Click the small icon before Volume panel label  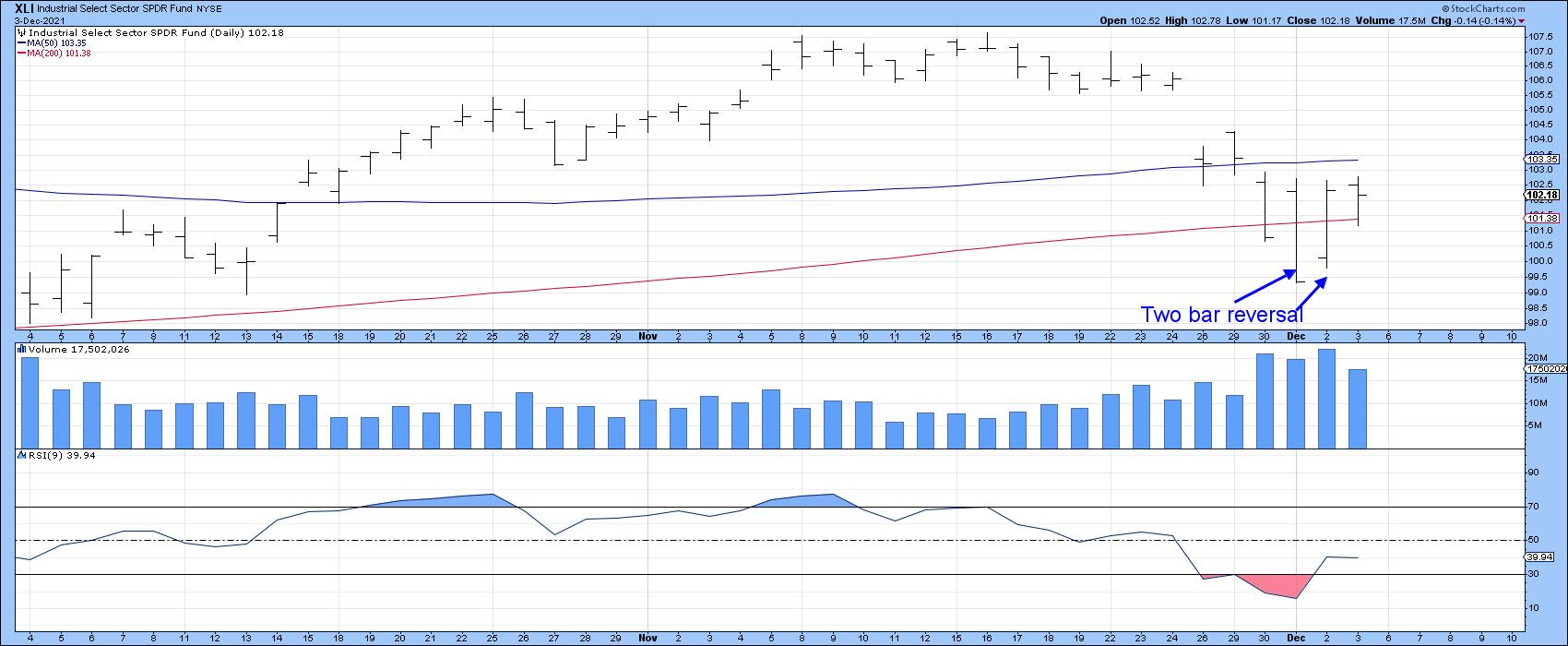pos(21,350)
